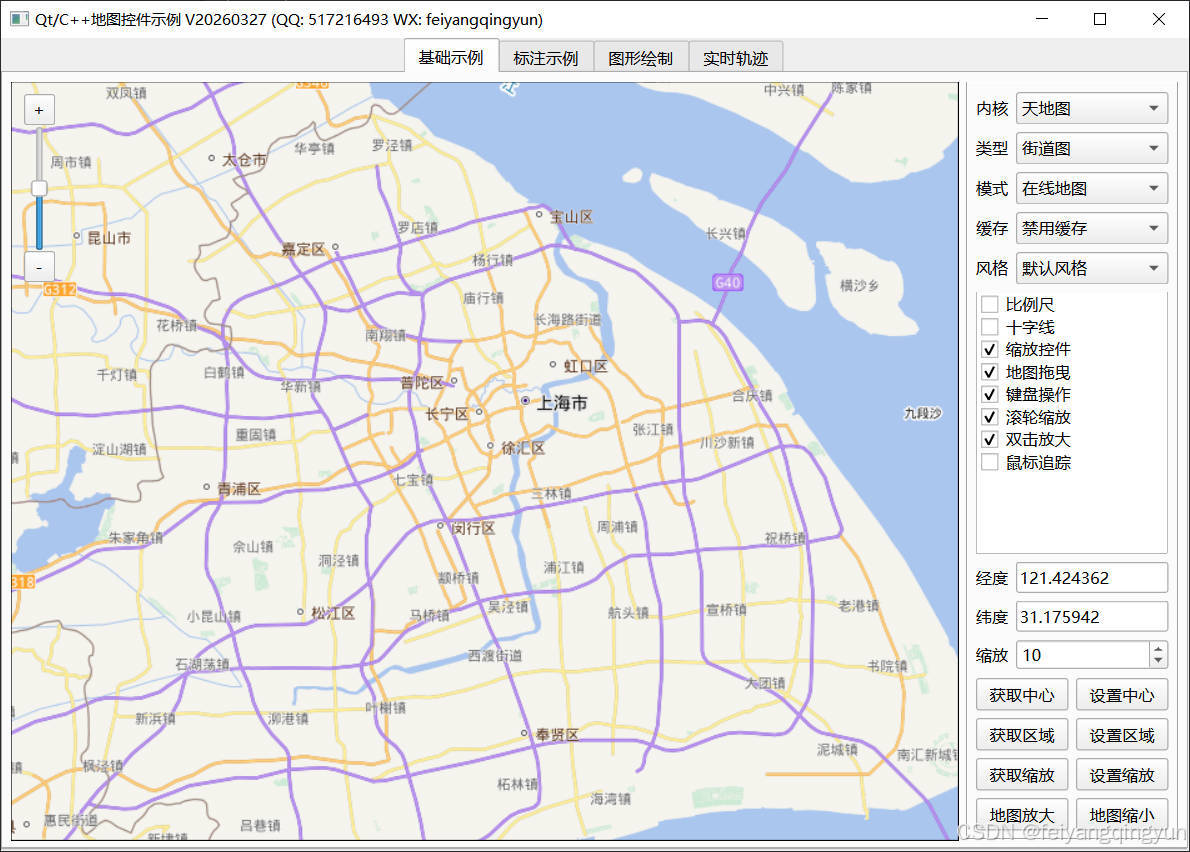1190x852 pixels.
Task: Switch to the 图形绘制 tab
Action: [641, 58]
